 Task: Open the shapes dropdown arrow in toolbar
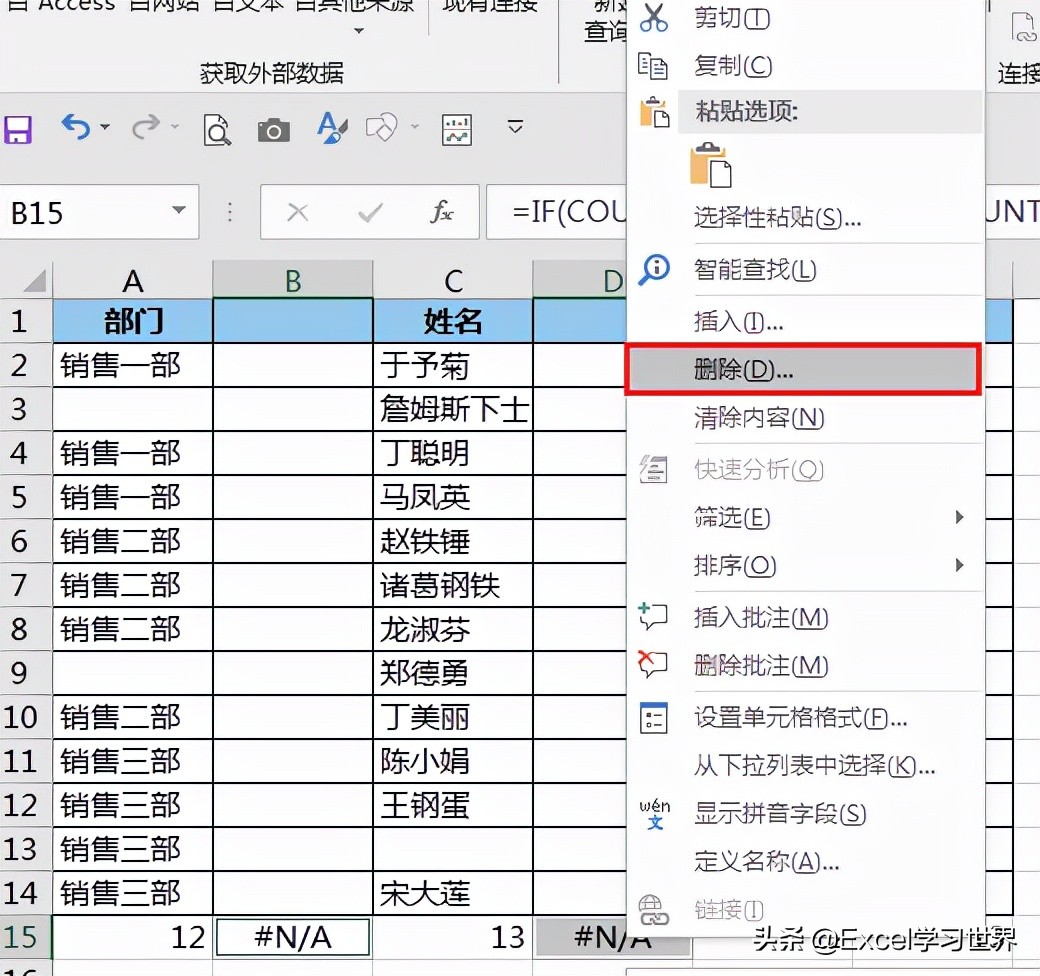(415, 126)
